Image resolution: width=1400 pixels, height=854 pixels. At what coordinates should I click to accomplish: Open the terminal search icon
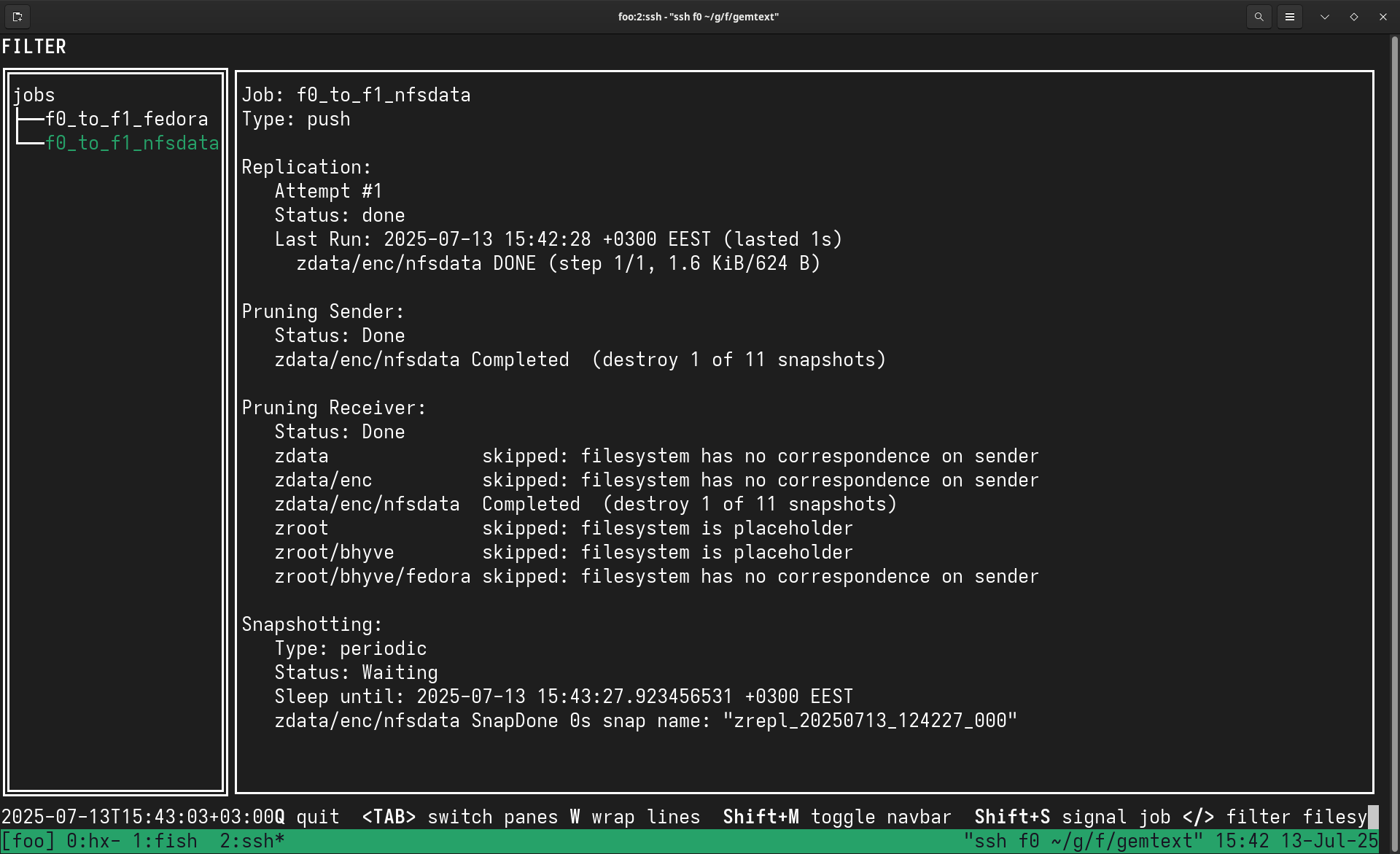click(1259, 16)
